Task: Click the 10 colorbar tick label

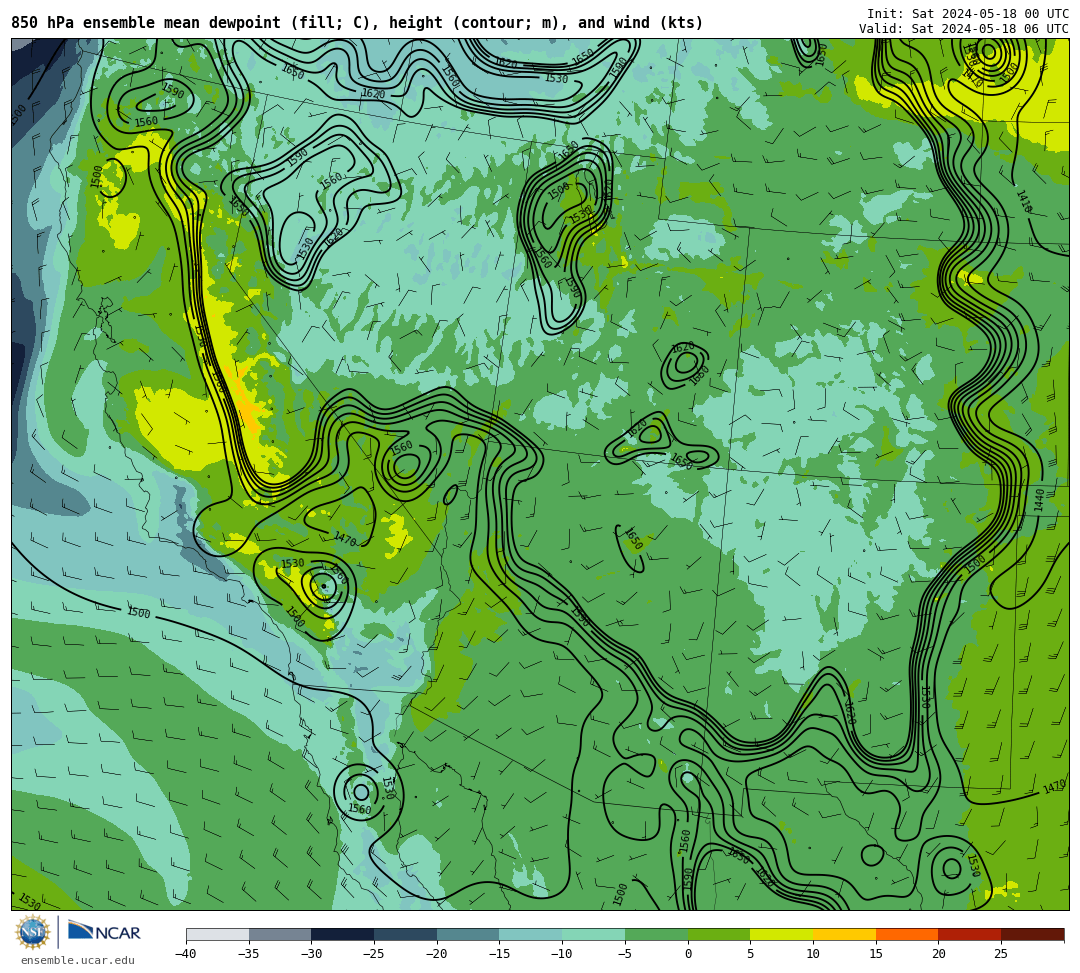Action: tap(813, 954)
